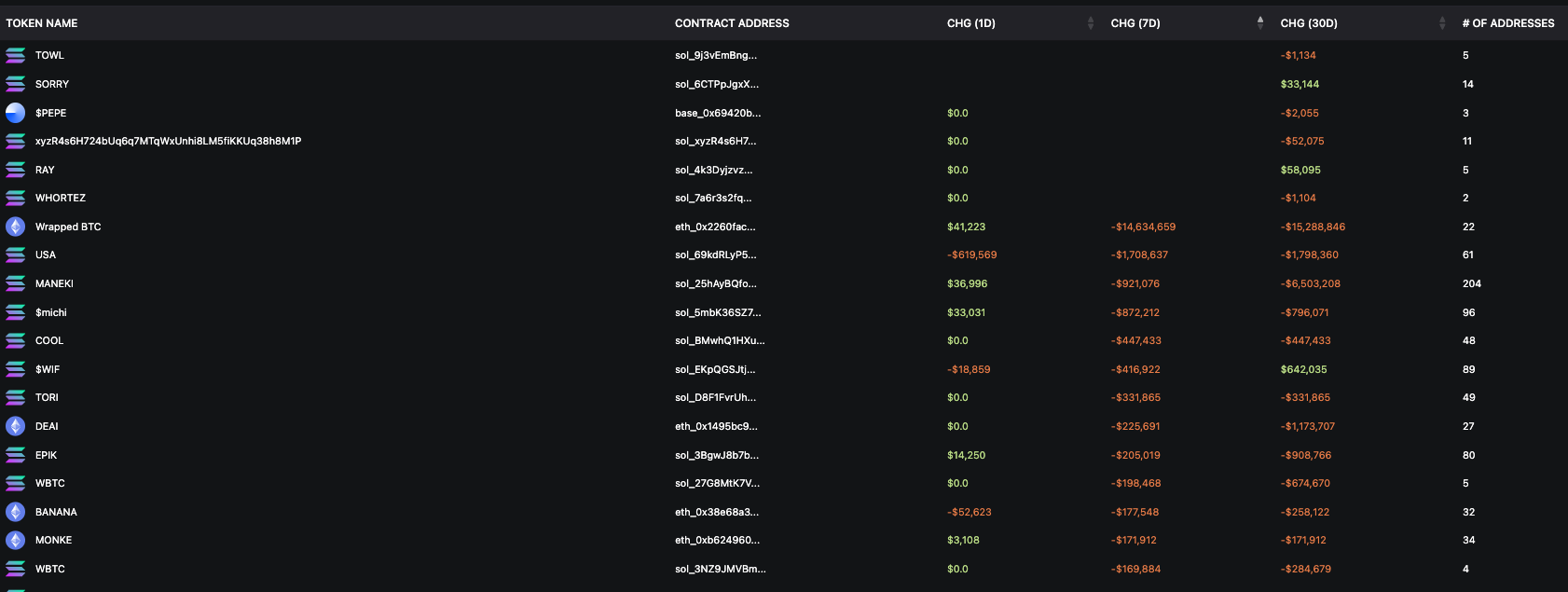Click contract address eth_0x38e68a3...

(717, 512)
